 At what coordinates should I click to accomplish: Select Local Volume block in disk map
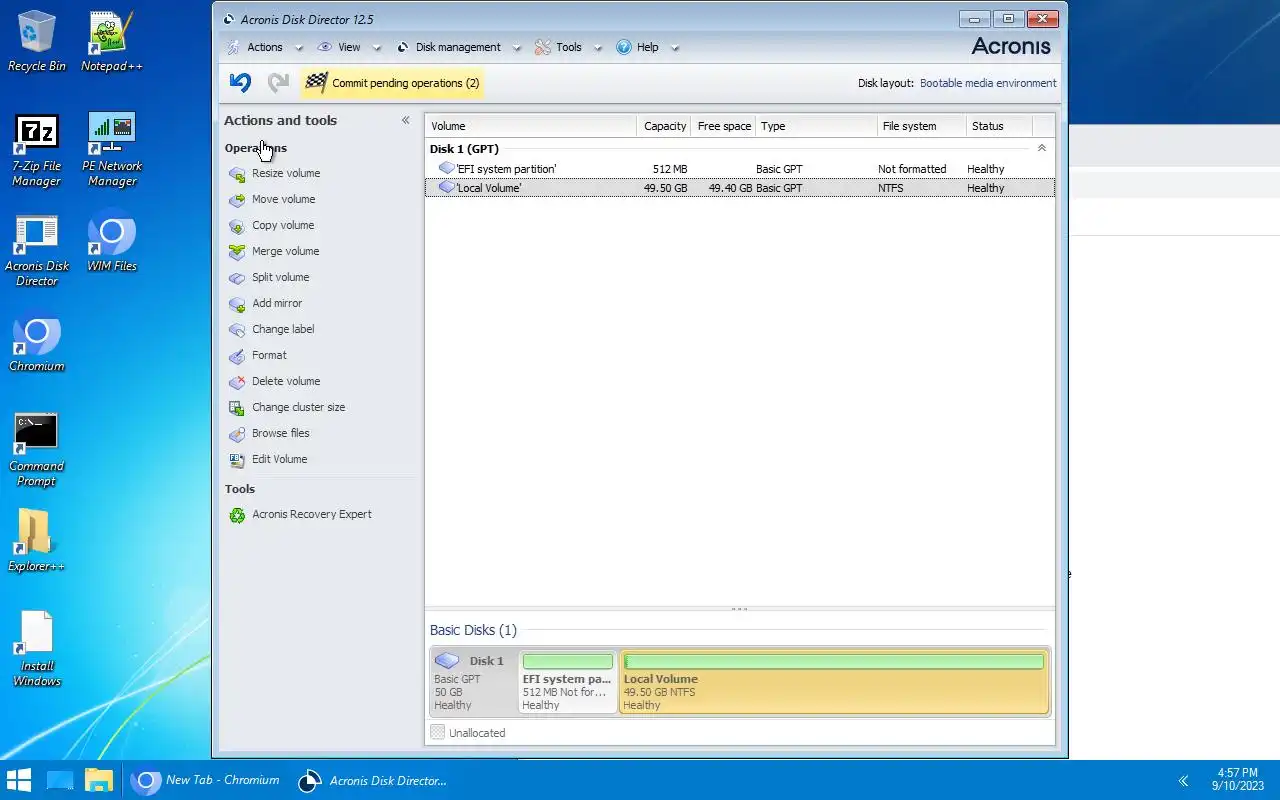(834, 682)
